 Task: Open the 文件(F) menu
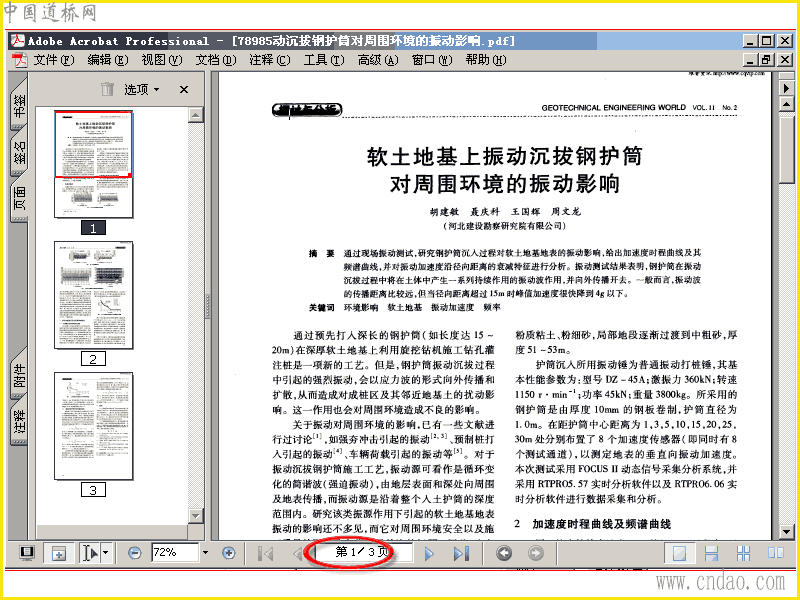coord(54,60)
